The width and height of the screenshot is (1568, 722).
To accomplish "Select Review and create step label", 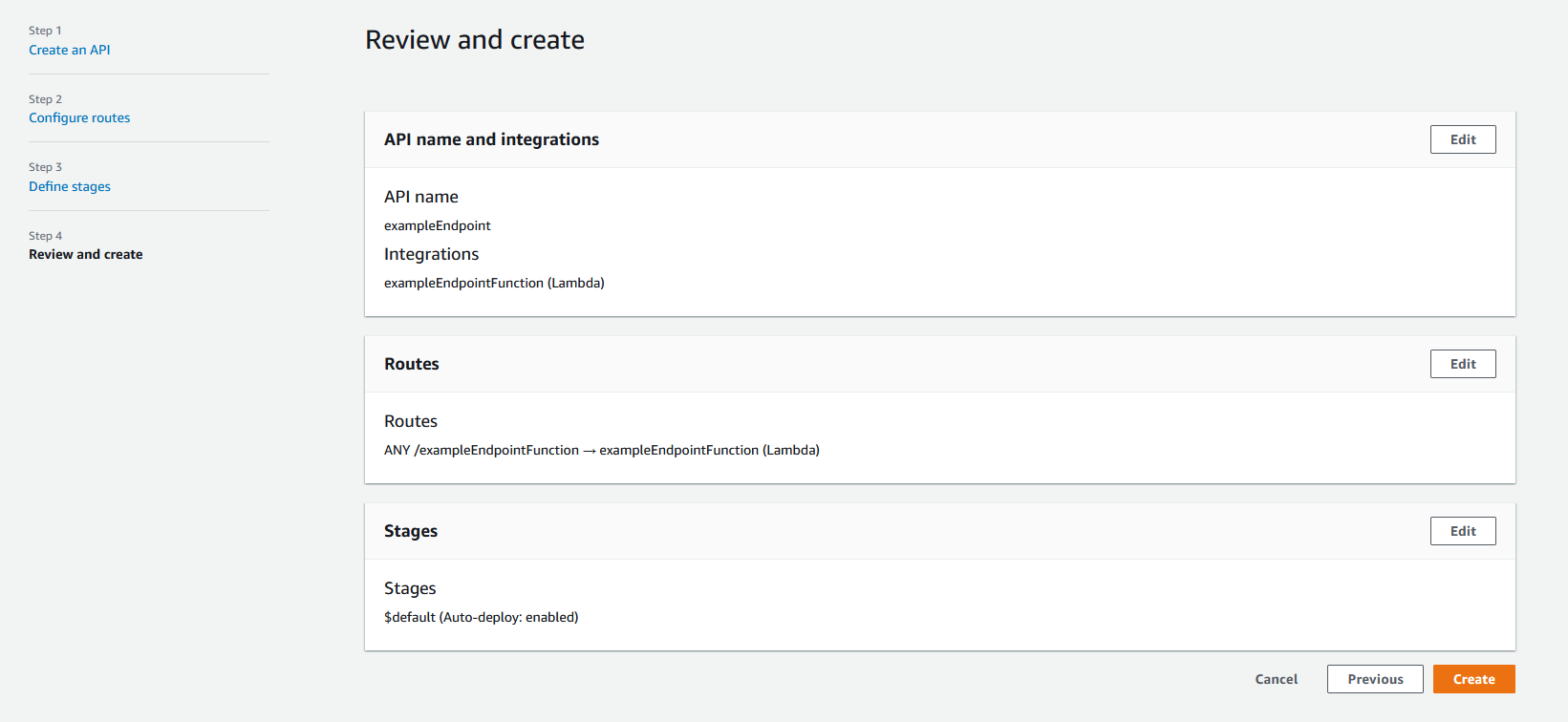I will (86, 254).
